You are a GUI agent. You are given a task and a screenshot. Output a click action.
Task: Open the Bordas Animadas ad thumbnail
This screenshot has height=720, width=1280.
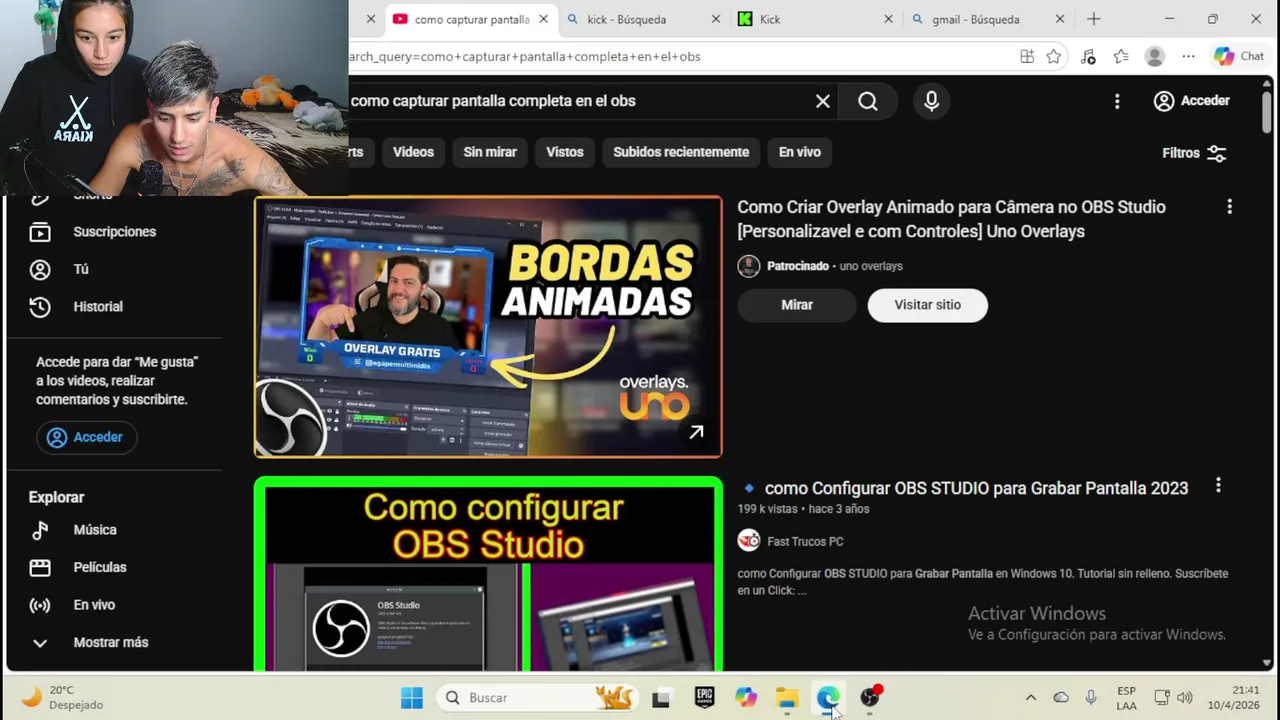[x=488, y=327]
